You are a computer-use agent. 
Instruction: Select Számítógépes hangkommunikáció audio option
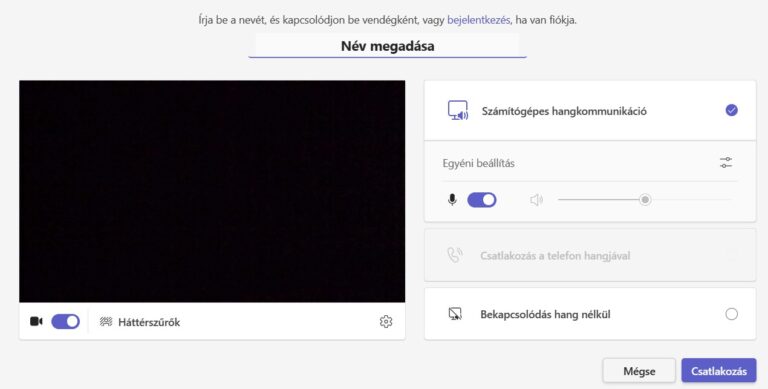590,111
